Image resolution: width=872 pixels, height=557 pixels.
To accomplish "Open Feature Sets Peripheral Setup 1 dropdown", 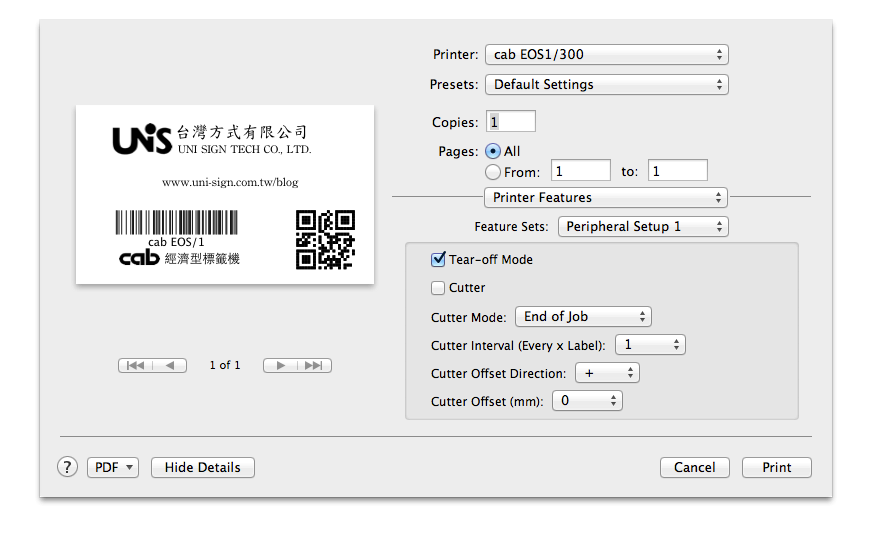I will (x=643, y=227).
